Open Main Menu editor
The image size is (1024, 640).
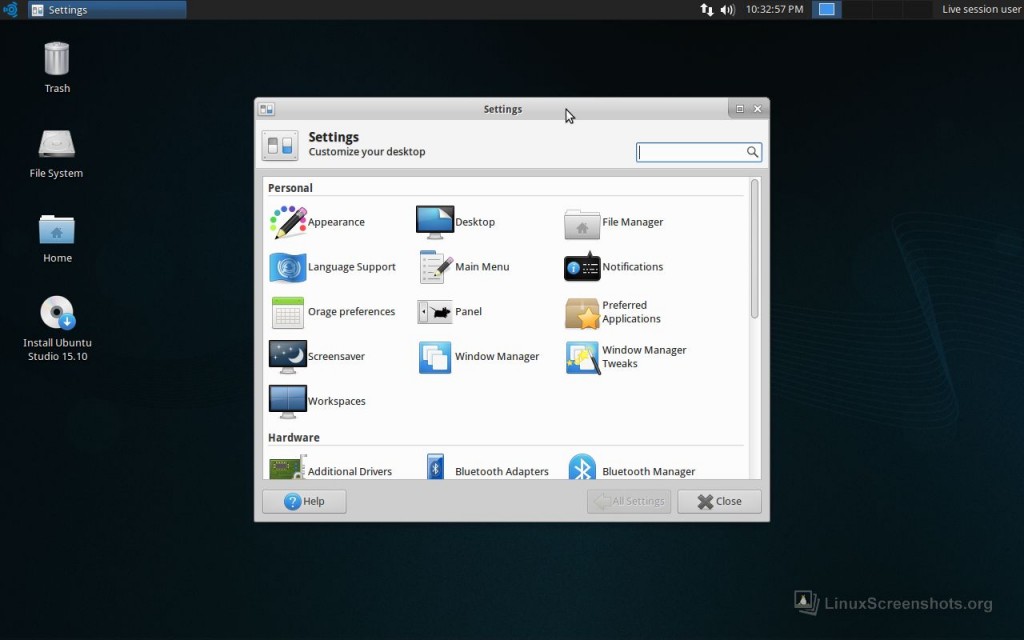coord(435,267)
